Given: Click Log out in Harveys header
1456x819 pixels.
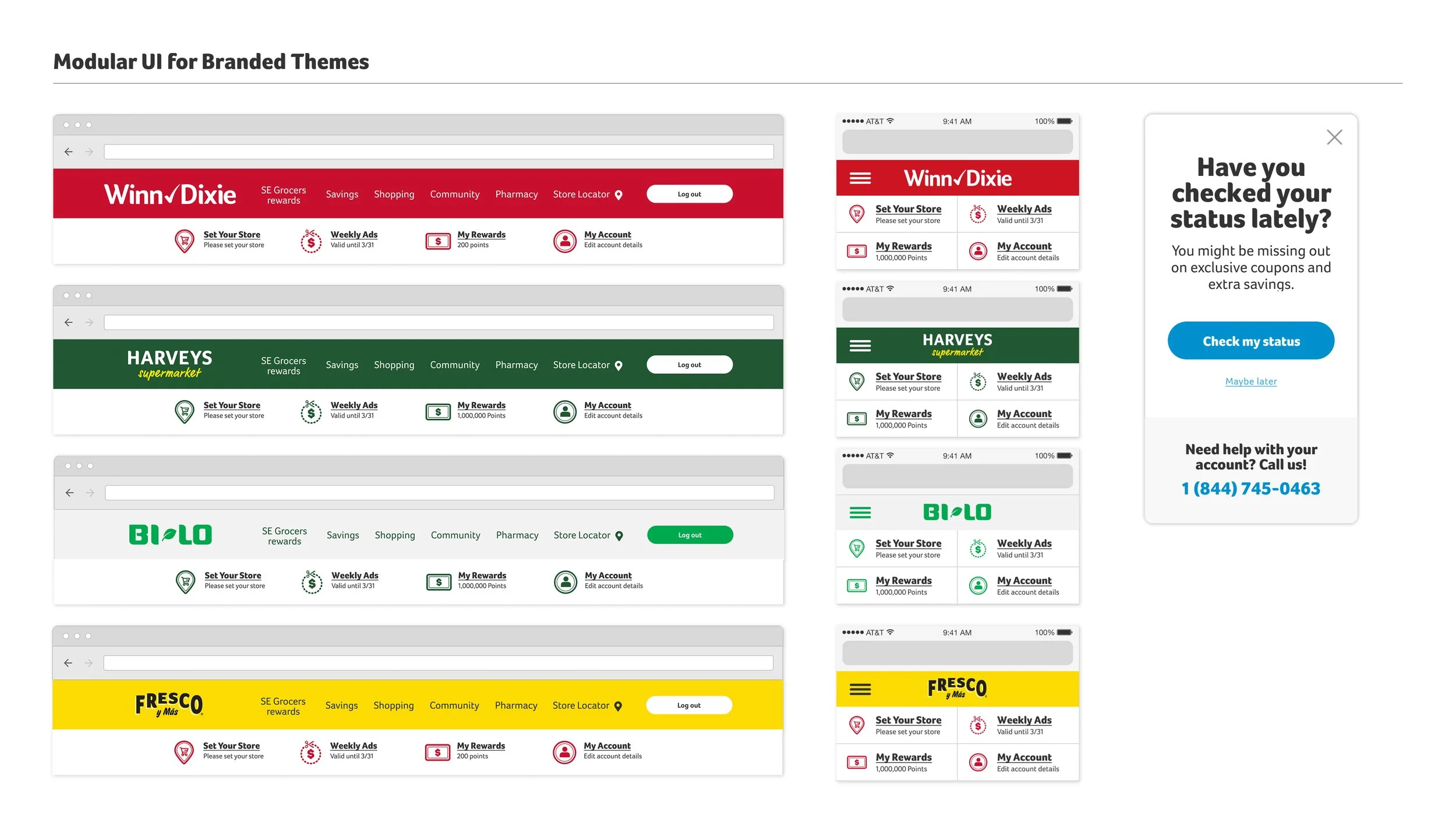Looking at the screenshot, I should pyautogui.click(x=690, y=365).
